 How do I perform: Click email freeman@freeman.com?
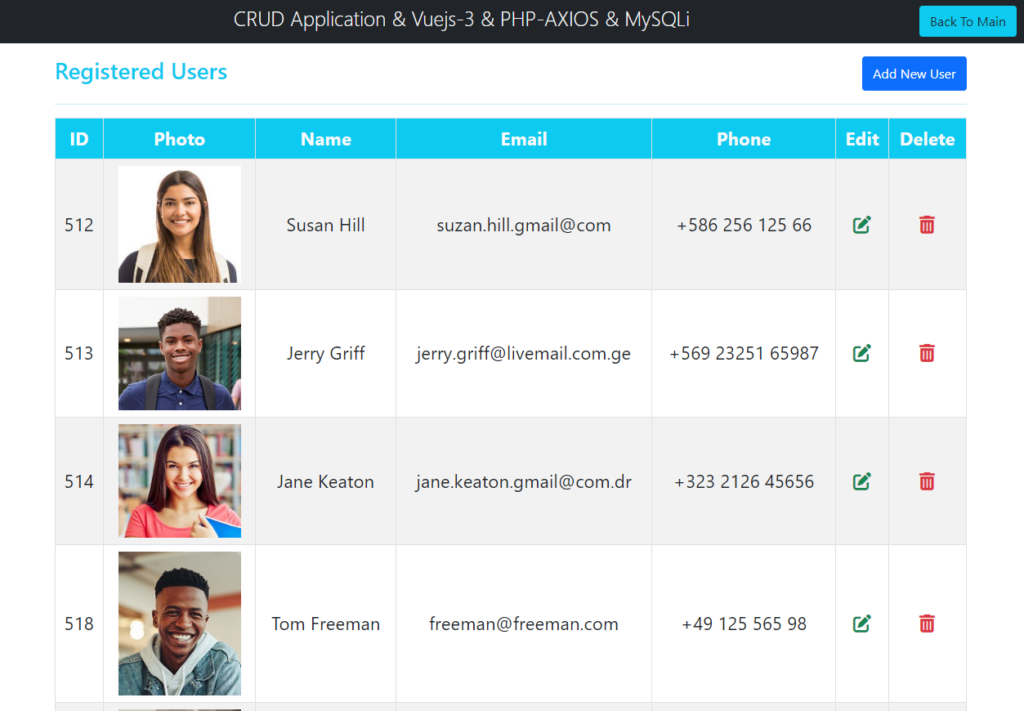coord(523,624)
